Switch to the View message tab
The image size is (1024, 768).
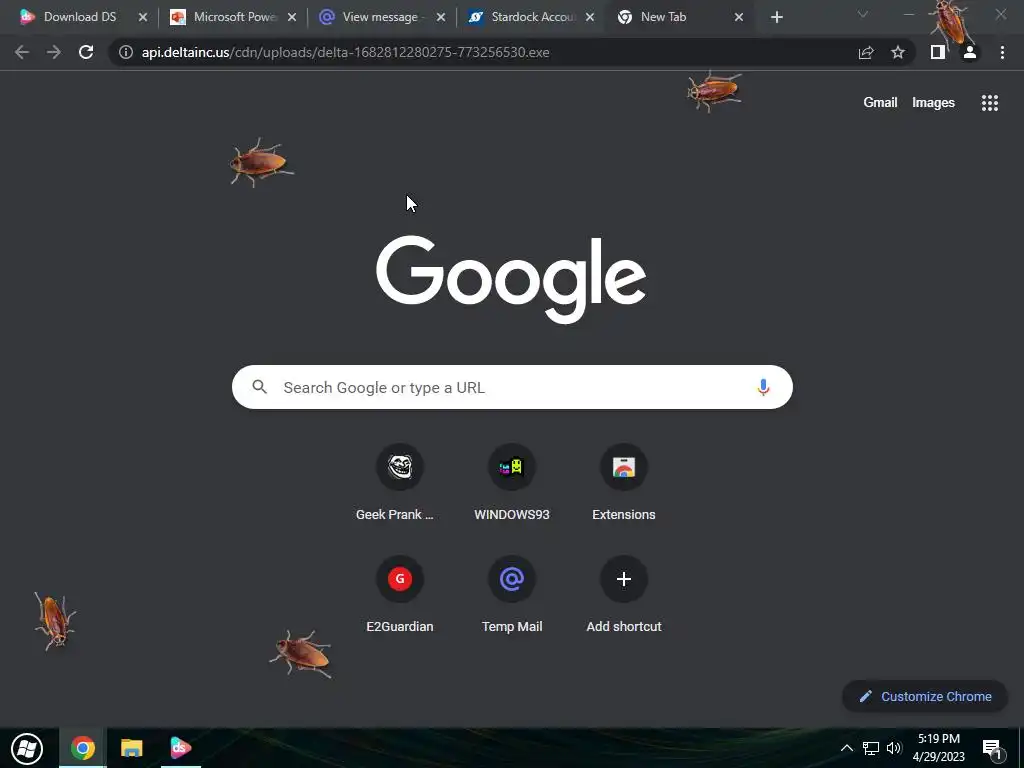pos(380,17)
